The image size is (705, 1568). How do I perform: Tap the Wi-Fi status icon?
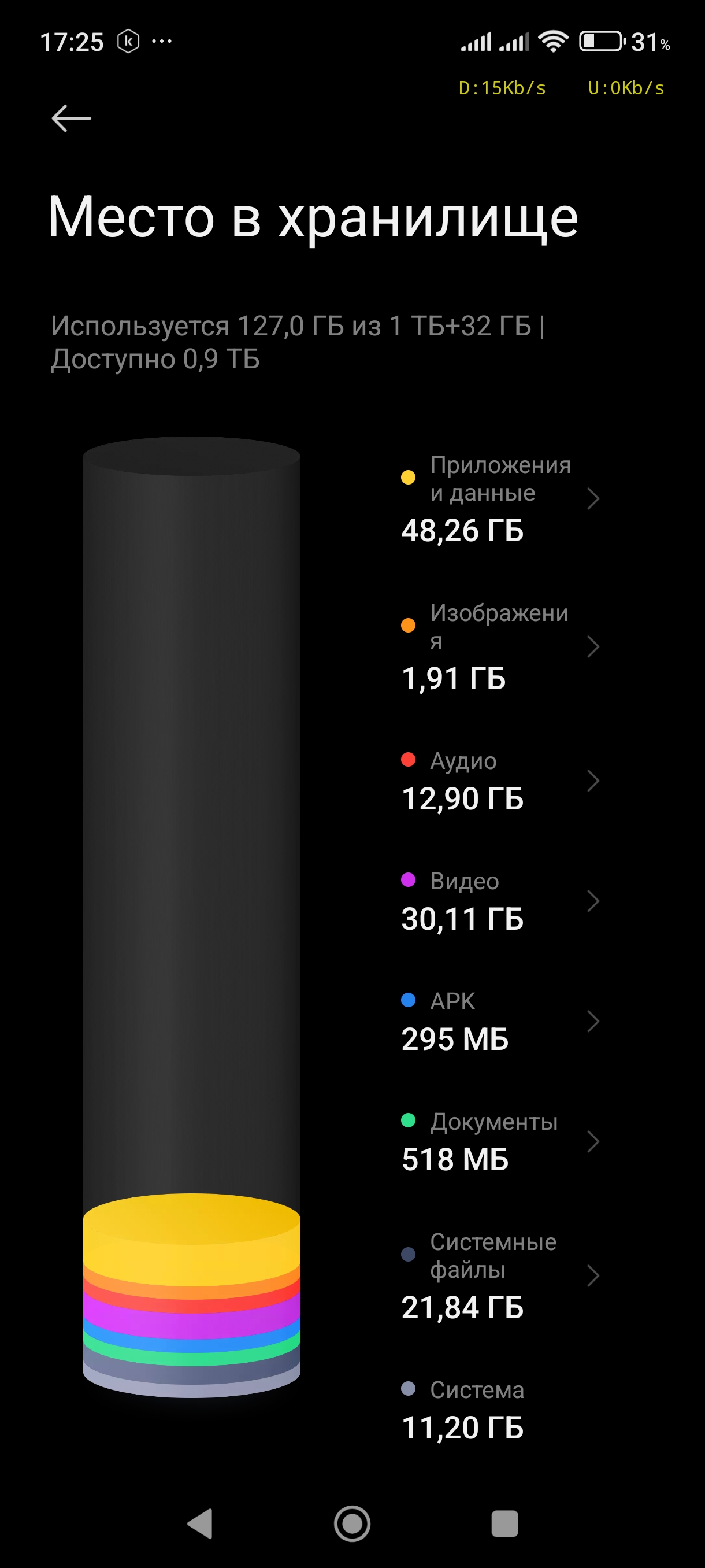click(x=553, y=42)
